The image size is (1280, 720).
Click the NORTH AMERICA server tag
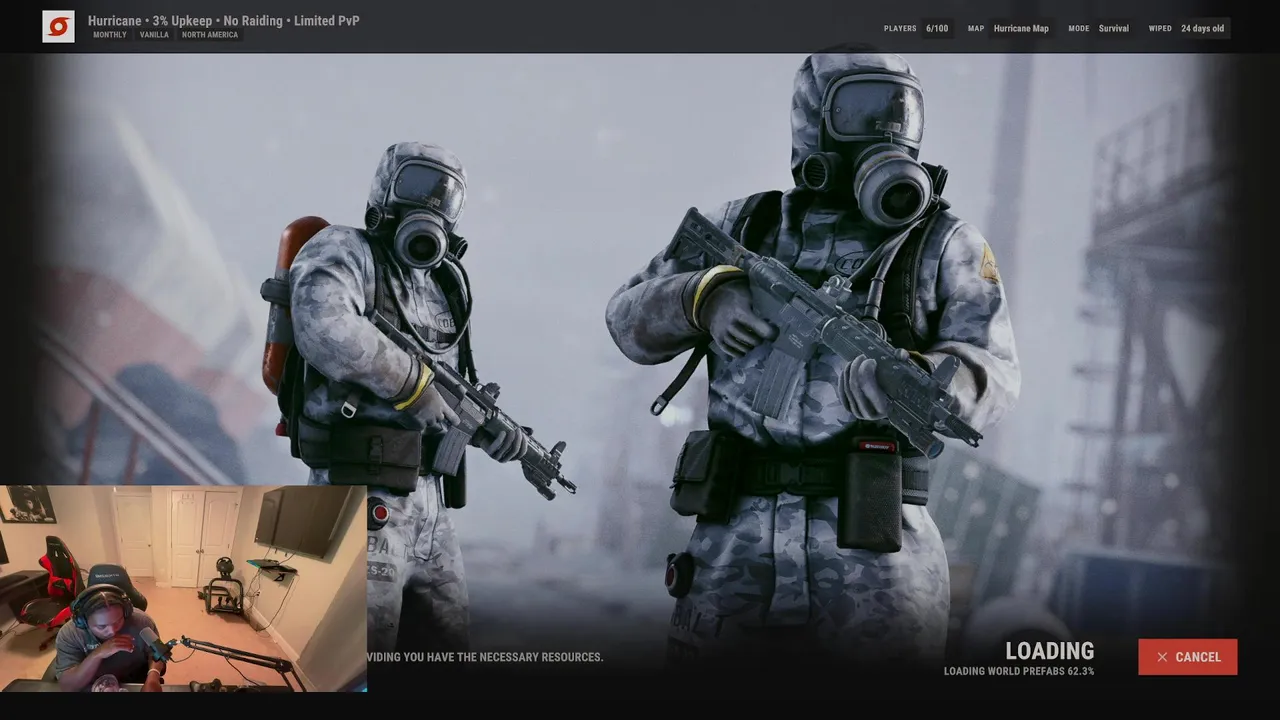click(x=210, y=35)
